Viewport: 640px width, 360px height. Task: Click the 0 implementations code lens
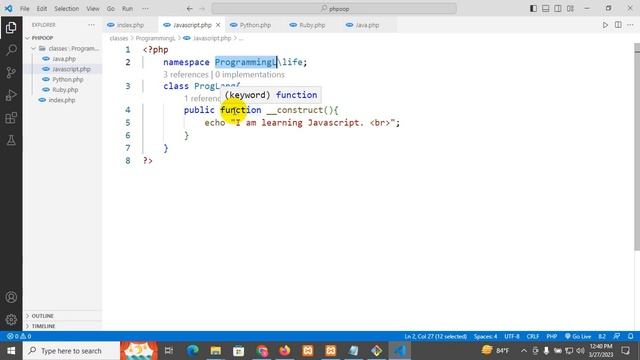pyautogui.click(x=250, y=75)
